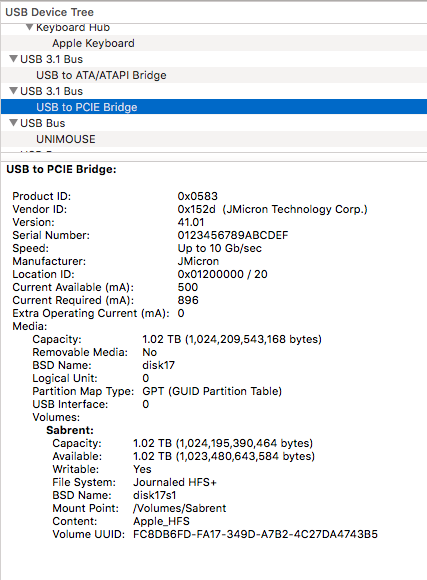427x580 pixels.
Task: Click Volume UUID value FC8DB6FD-FA17-349D-A7B2-4C27DA4743B5
Action: [255, 534]
